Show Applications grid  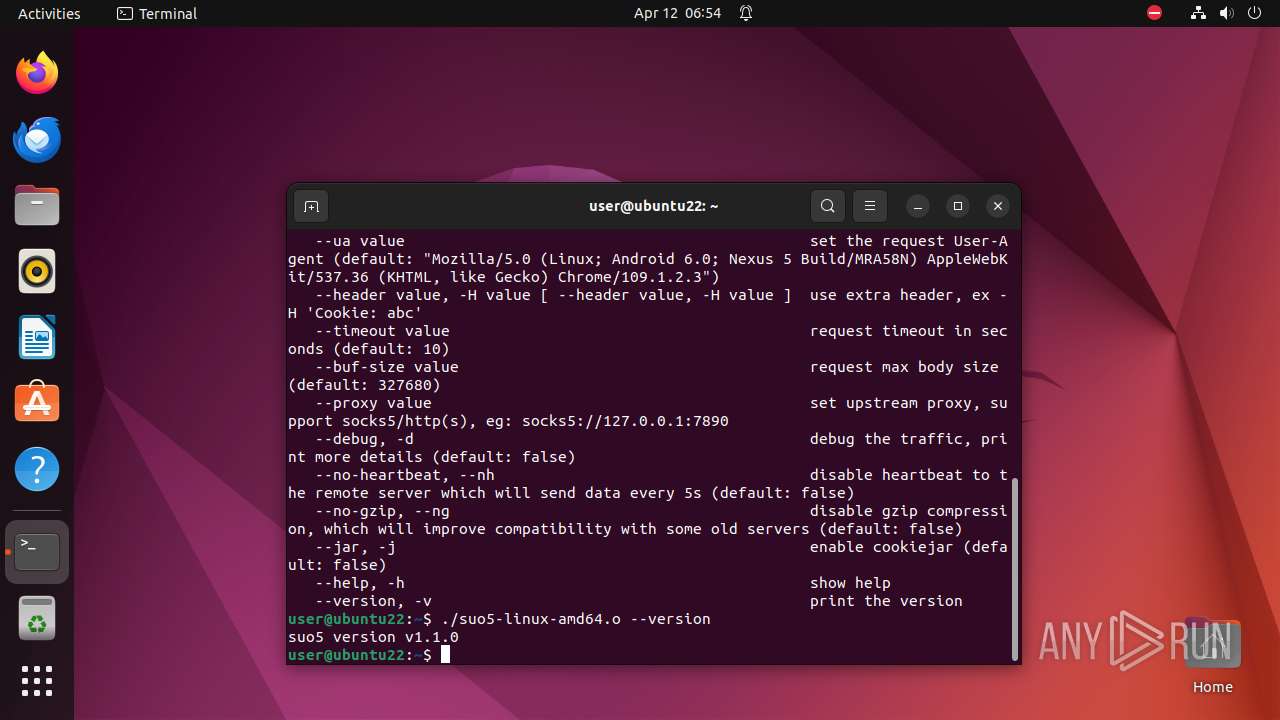coord(37,681)
